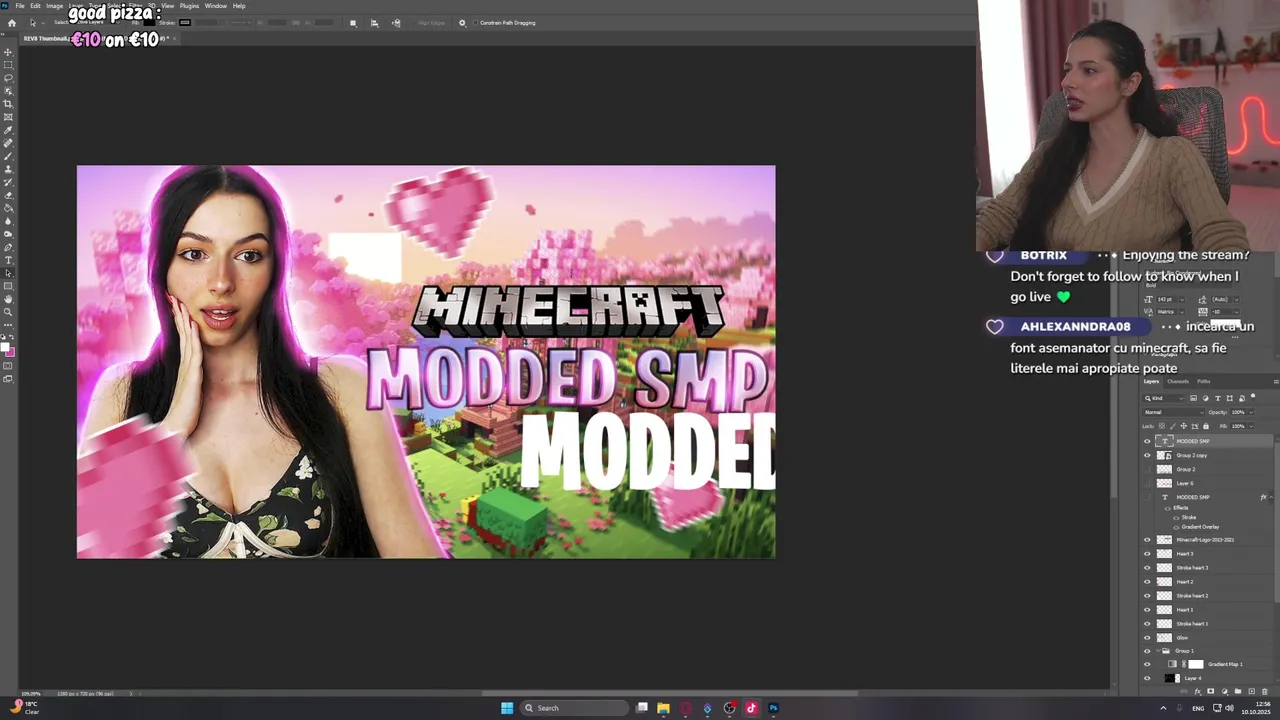The height and width of the screenshot is (720, 1280).
Task: Select the Frame tool
Action: point(8,116)
